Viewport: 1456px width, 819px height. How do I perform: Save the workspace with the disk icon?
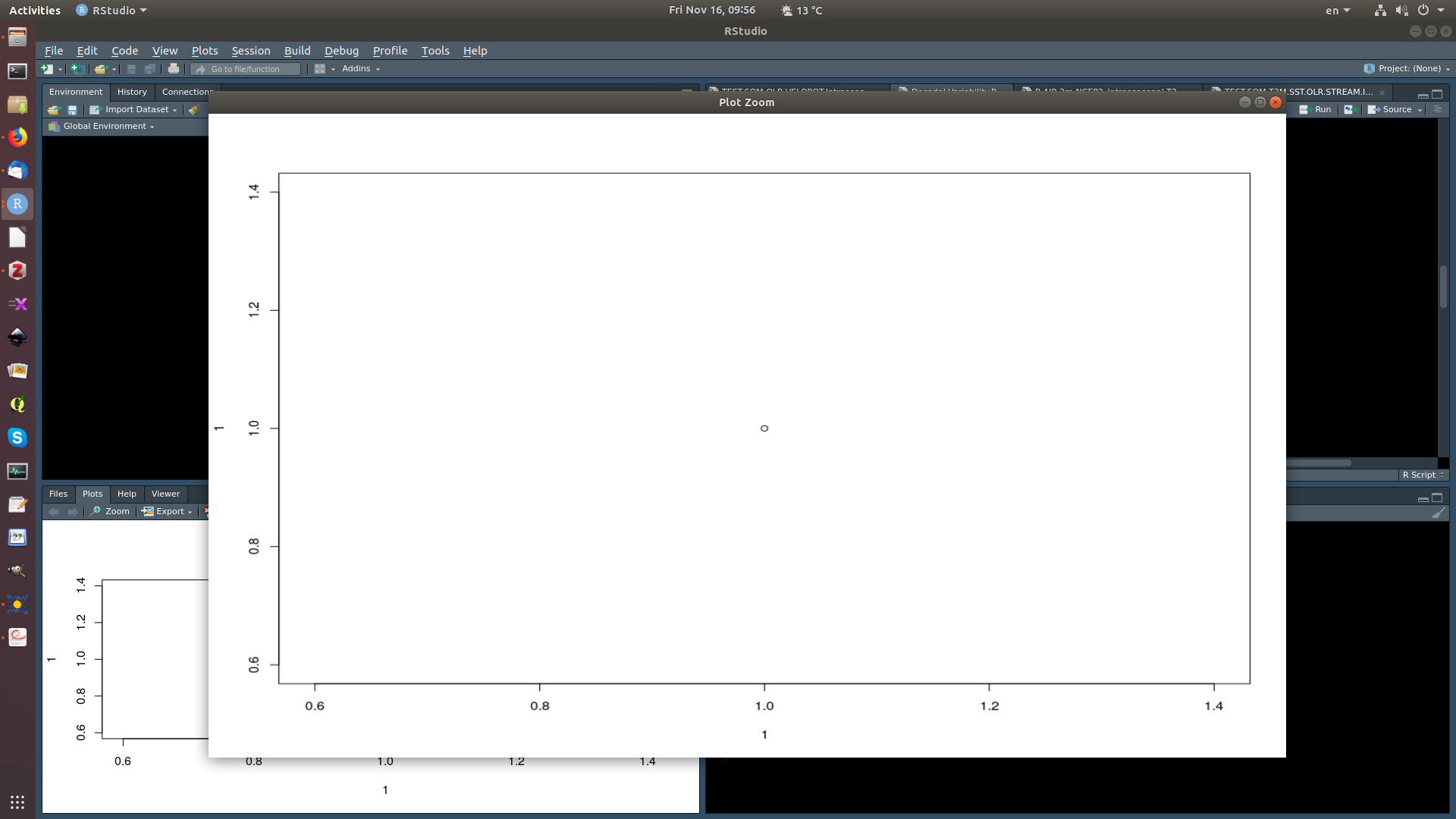pyautogui.click(x=72, y=109)
